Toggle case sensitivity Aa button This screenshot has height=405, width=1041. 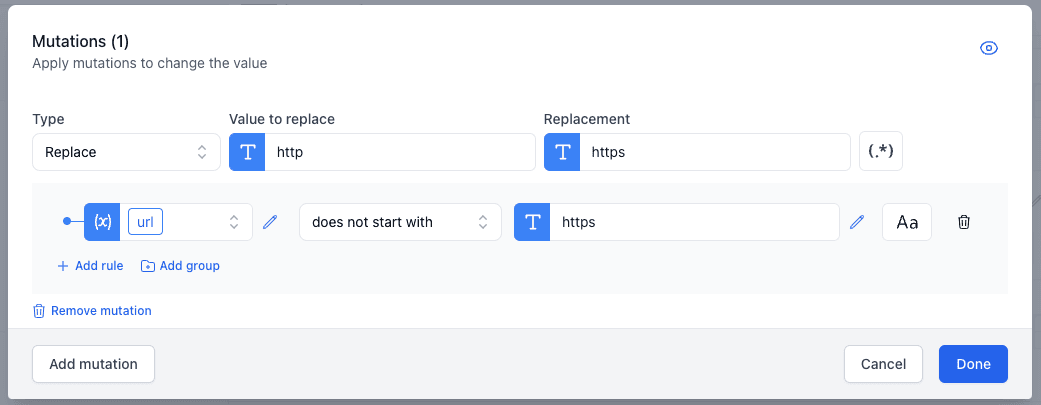click(x=907, y=222)
